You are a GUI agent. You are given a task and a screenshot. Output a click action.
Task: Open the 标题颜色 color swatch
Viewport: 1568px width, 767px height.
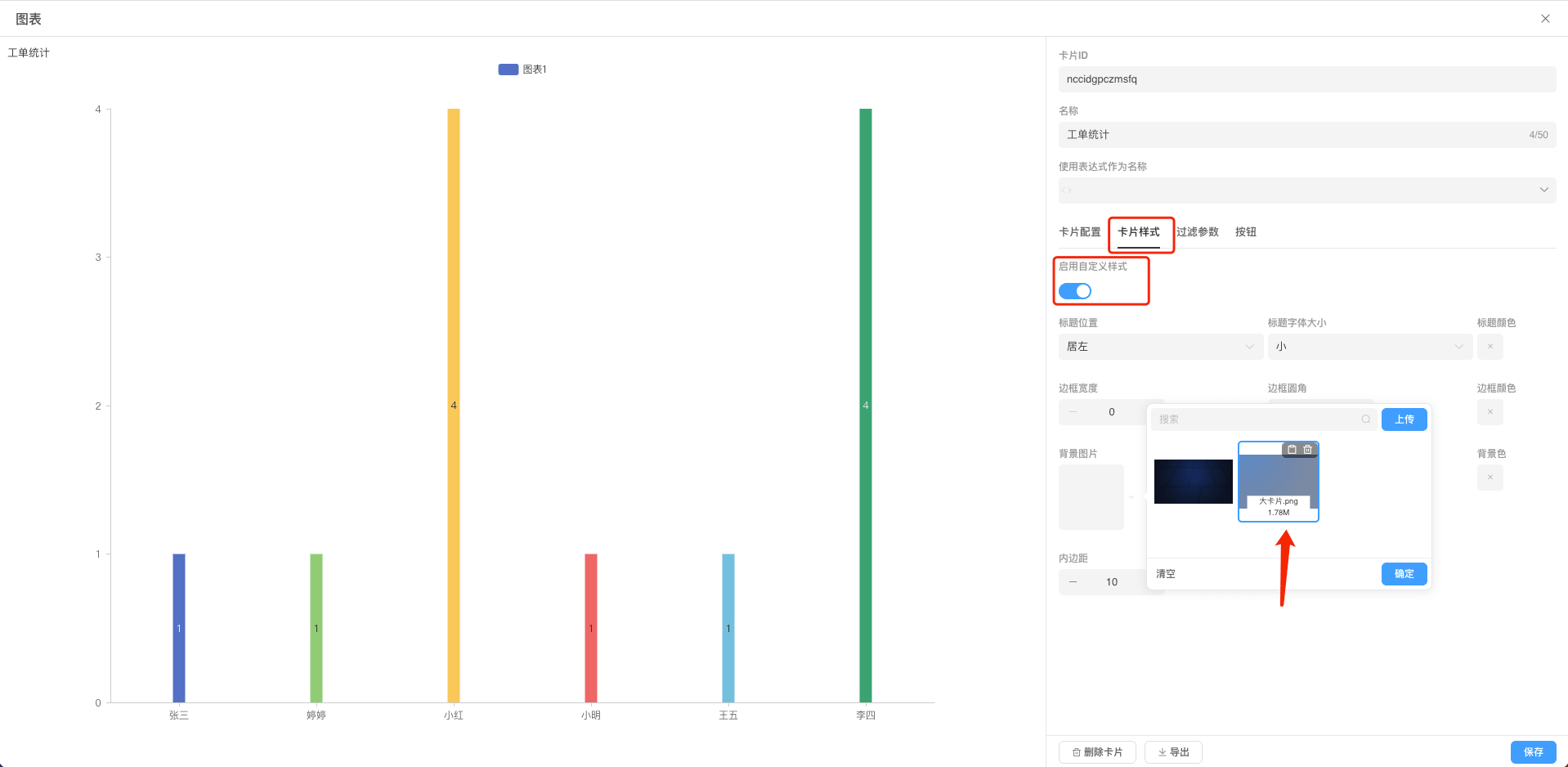point(1490,347)
